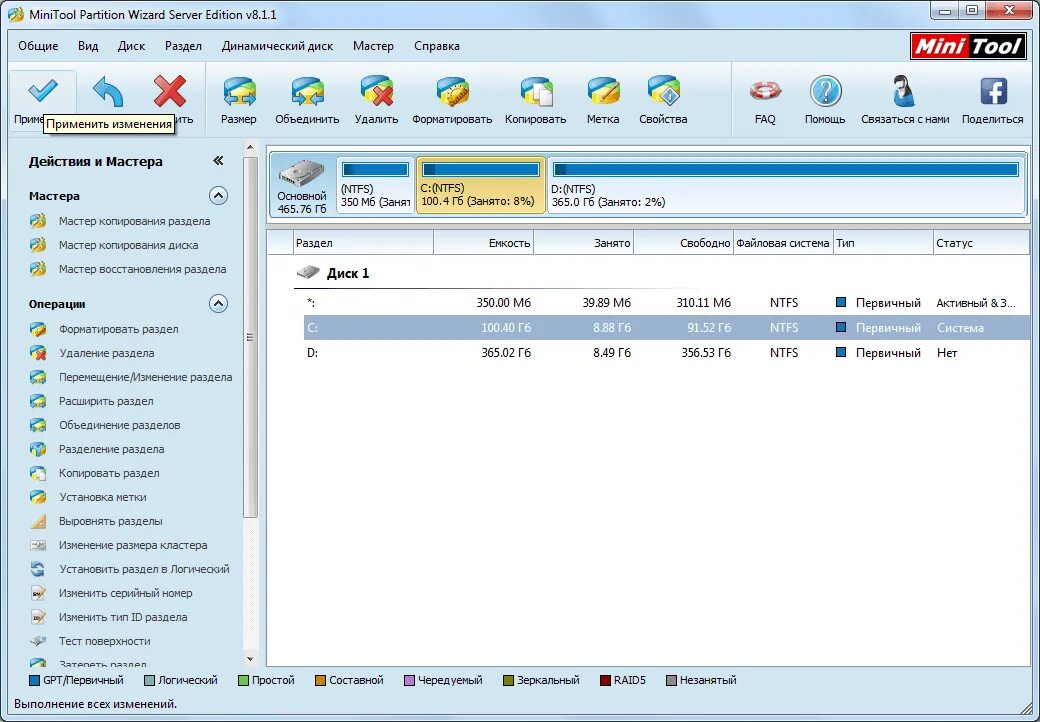Choose Удаление раздела operation
This screenshot has width=1040, height=722.
tap(106, 353)
